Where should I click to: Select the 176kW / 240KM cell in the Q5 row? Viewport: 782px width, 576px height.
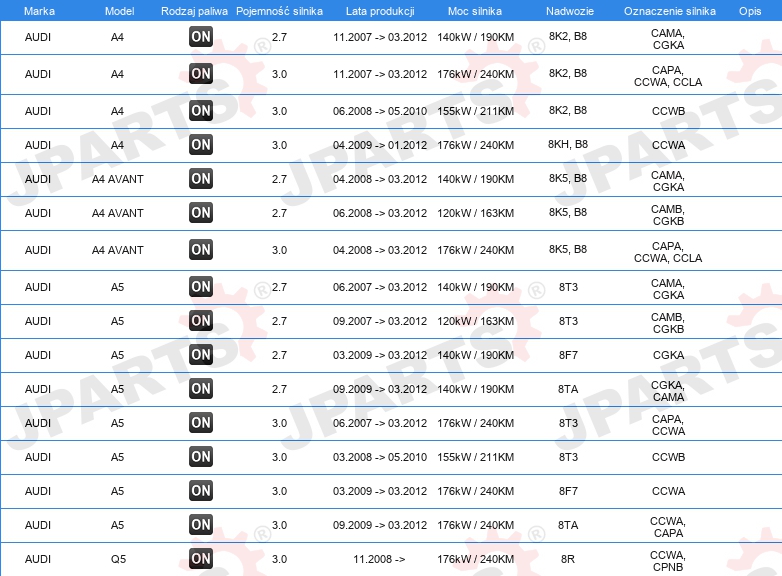[475, 559]
